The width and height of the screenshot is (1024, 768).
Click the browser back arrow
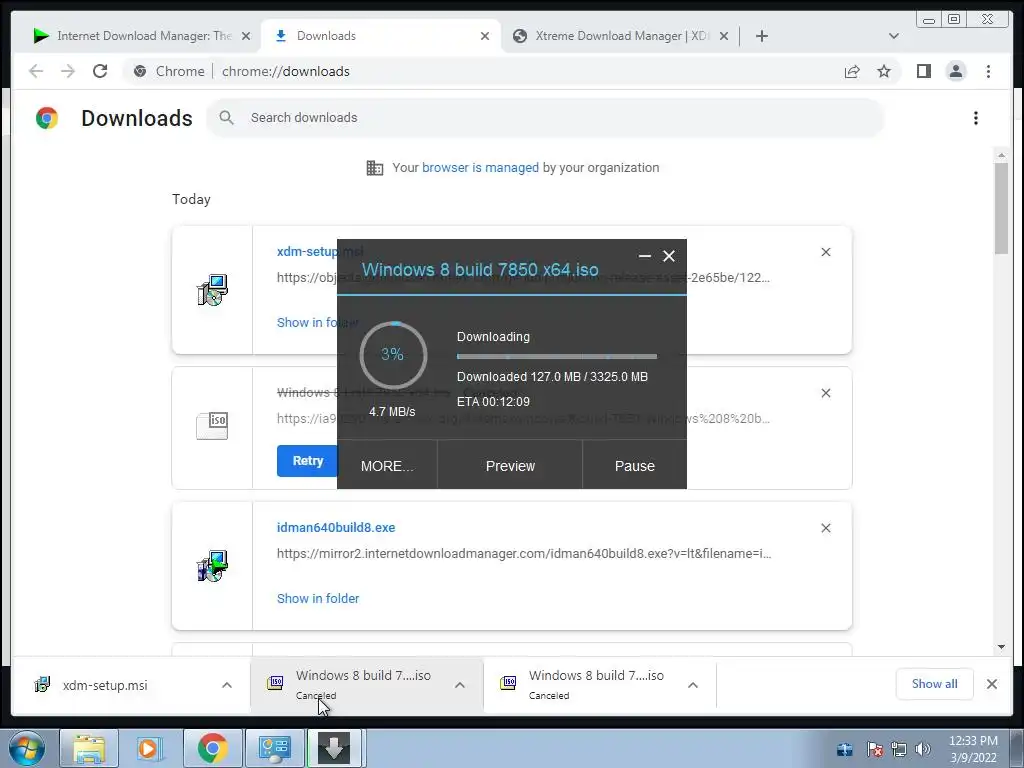[x=36, y=71]
